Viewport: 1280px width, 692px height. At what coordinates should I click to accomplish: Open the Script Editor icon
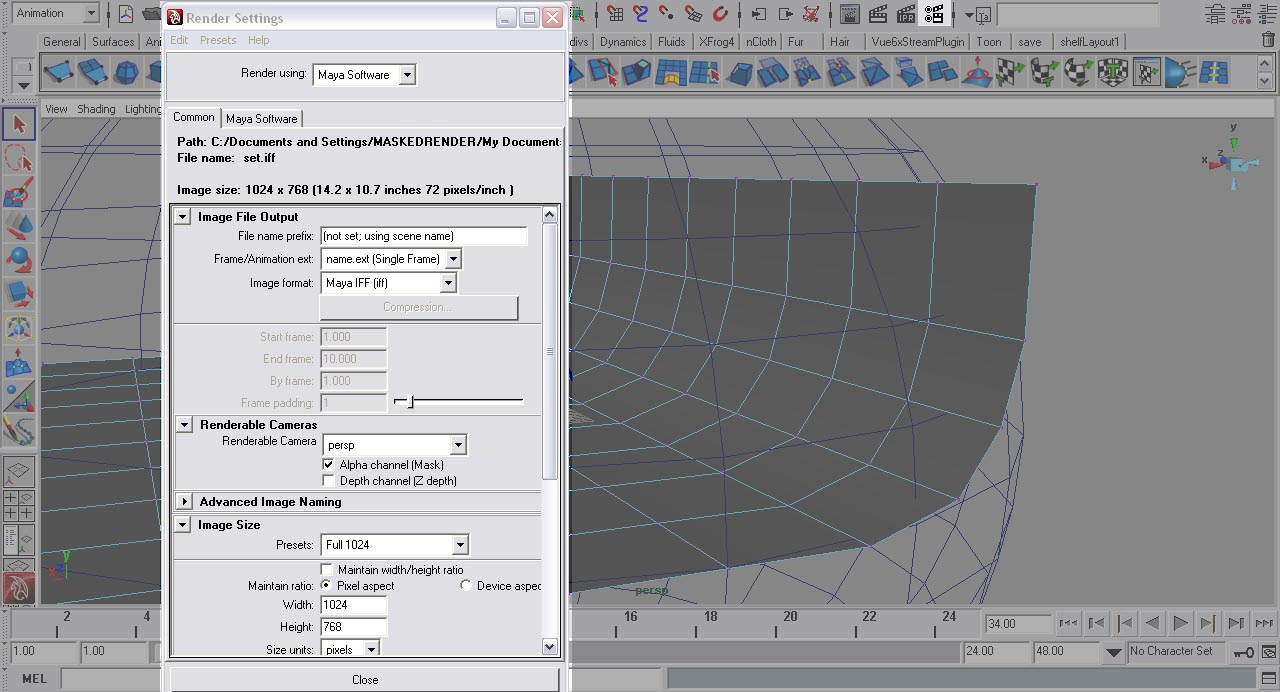(x=1269, y=679)
